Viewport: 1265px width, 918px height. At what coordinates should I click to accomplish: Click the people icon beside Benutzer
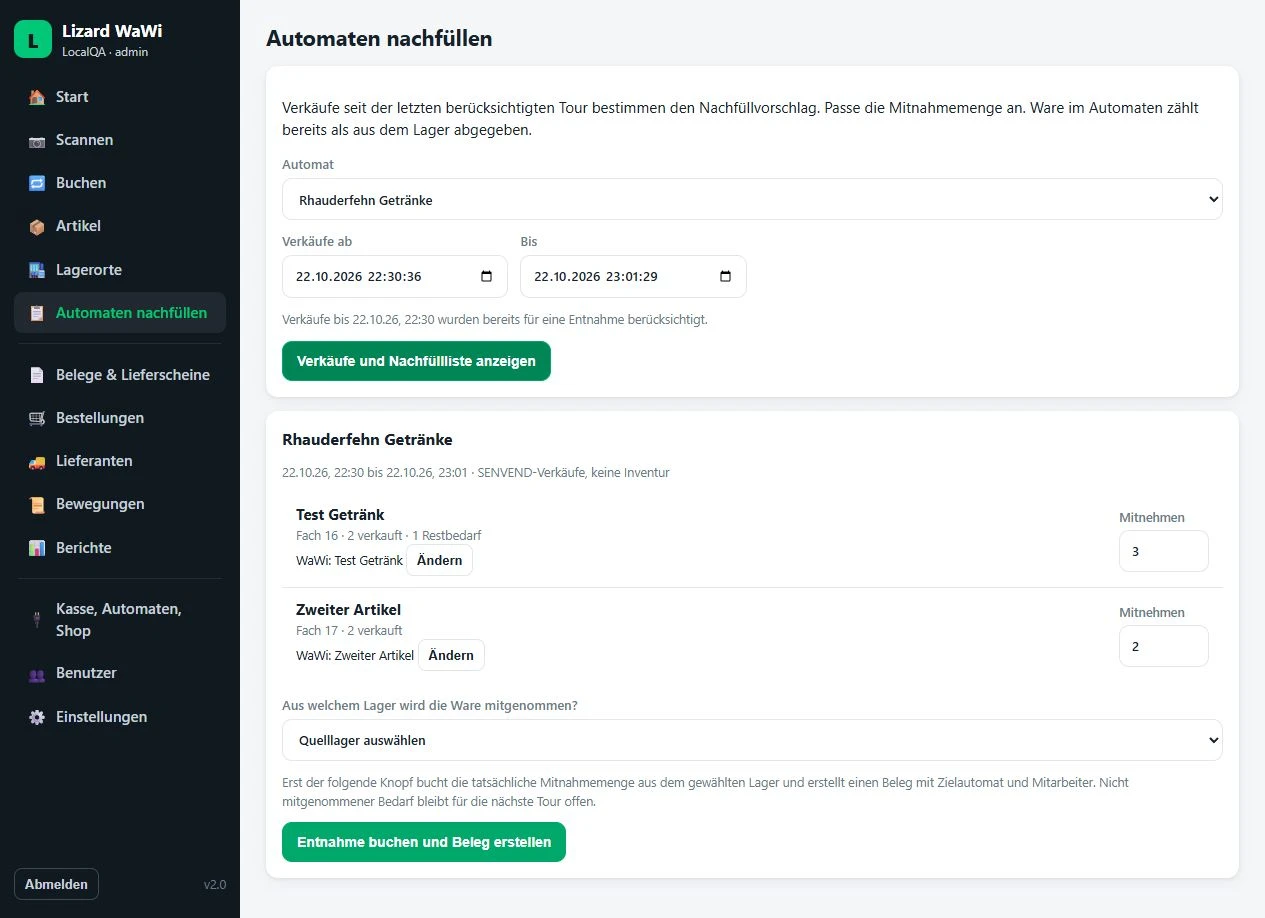click(x=37, y=674)
